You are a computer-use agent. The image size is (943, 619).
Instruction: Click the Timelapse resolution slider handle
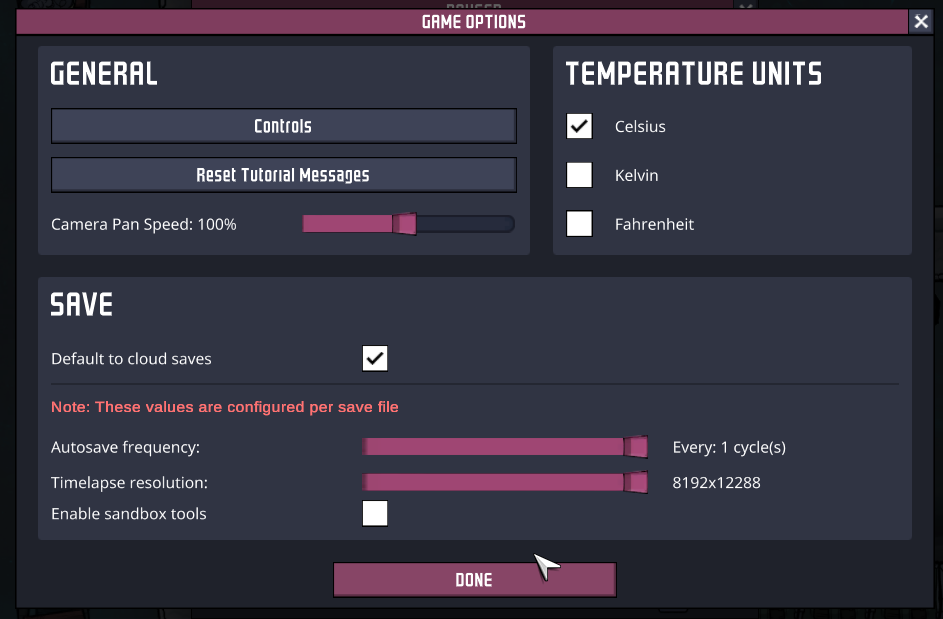(635, 483)
